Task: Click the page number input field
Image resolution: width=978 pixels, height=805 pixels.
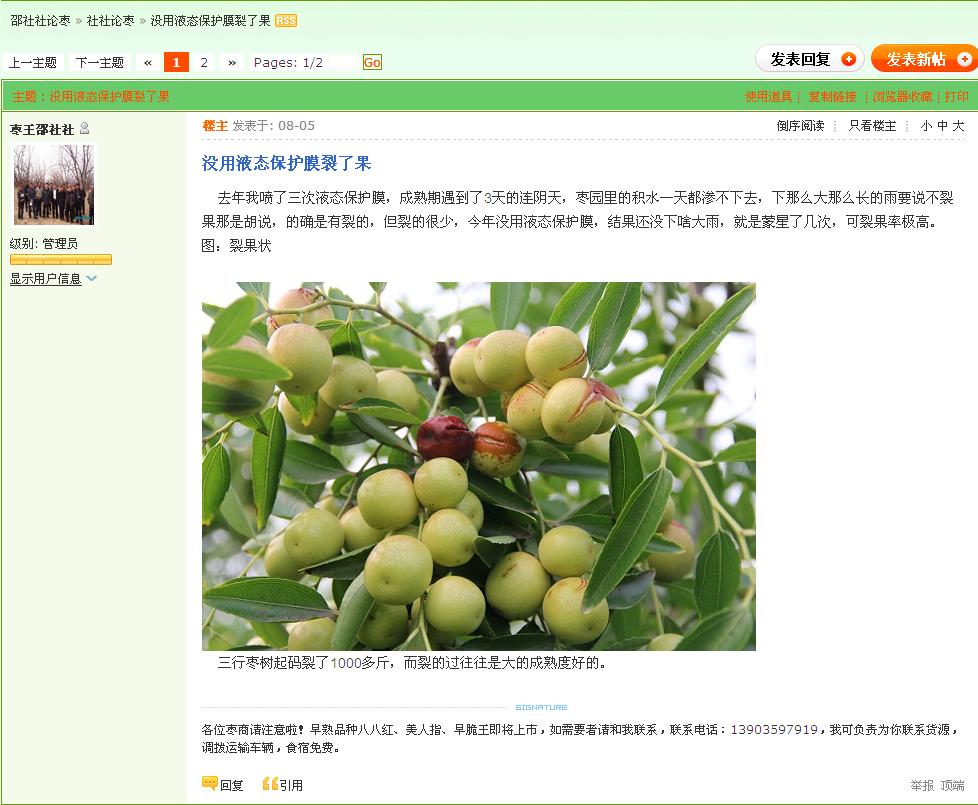Action: pos(344,62)
